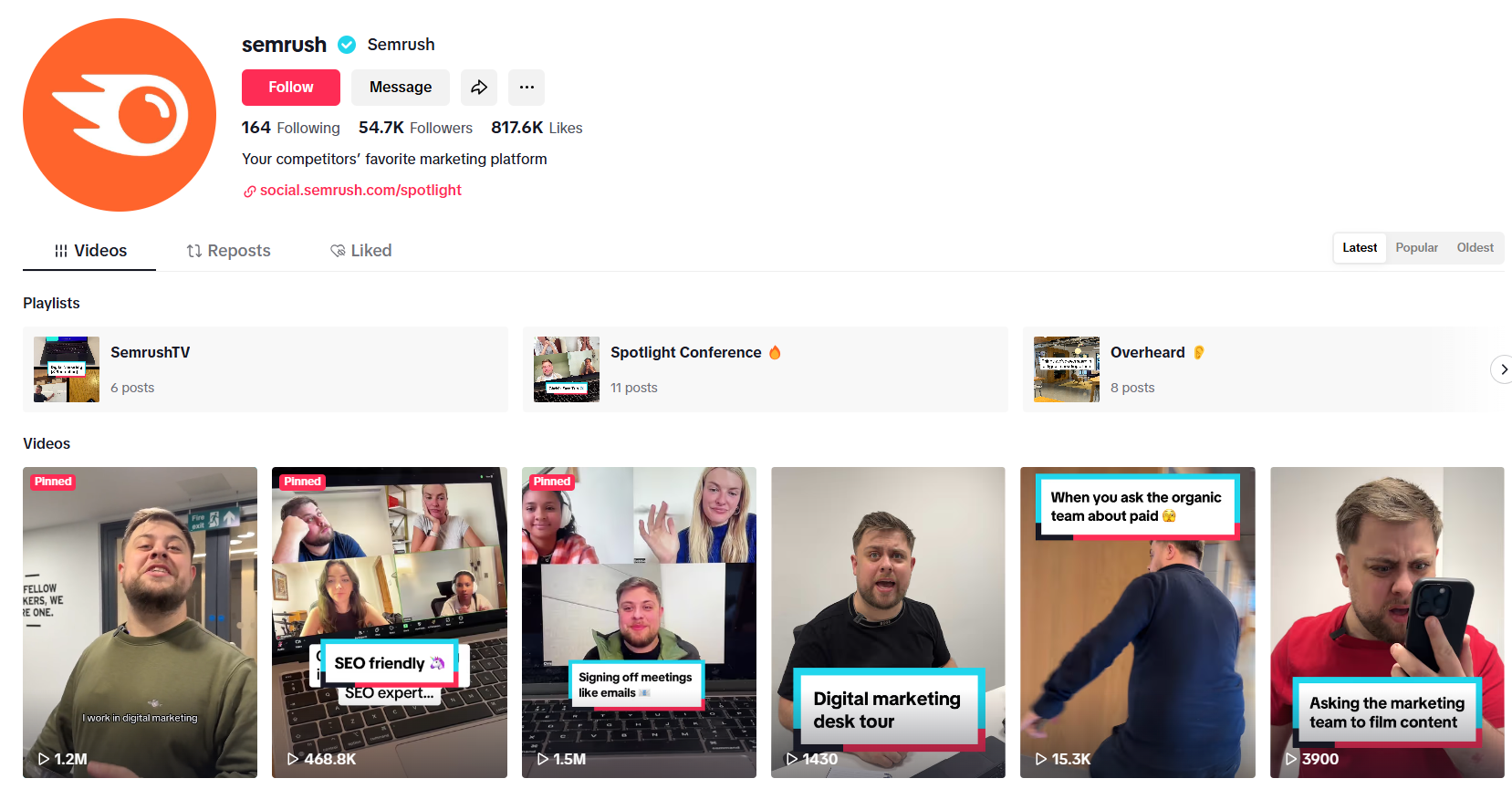
Task: Click the Semrush orange profile avatar
Action: [x=120, y=115]
